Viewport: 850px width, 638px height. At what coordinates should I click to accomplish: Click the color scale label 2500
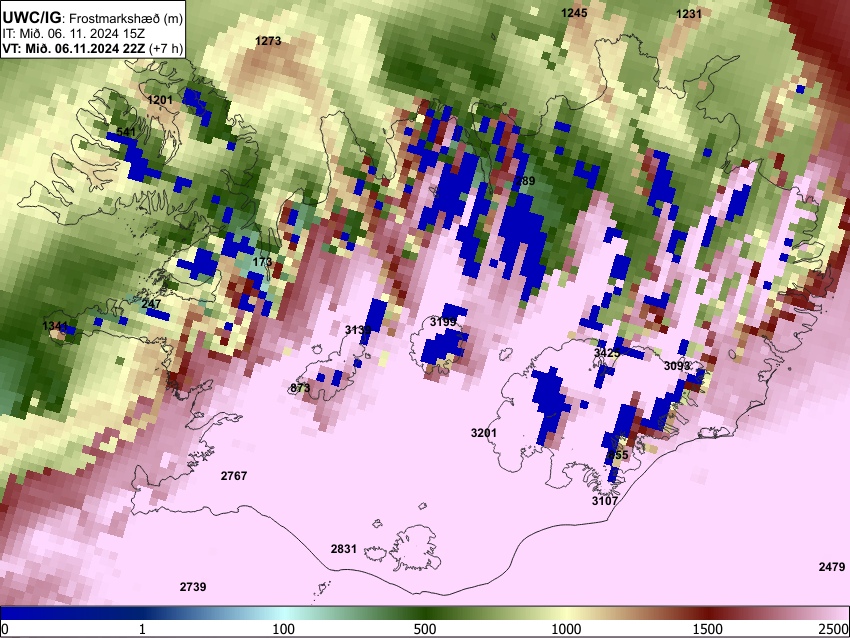click(834, 629)
